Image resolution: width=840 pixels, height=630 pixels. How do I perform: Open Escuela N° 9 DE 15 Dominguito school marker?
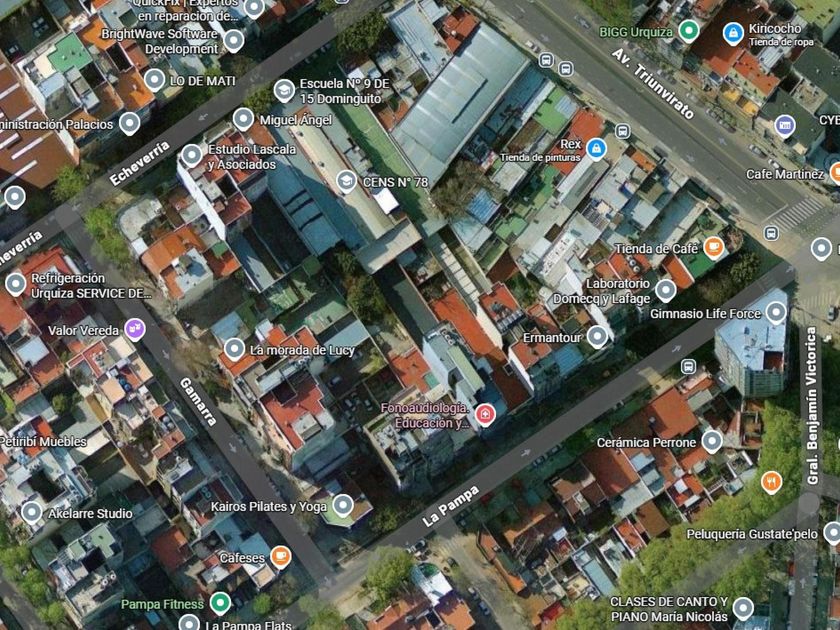(284, 90)
